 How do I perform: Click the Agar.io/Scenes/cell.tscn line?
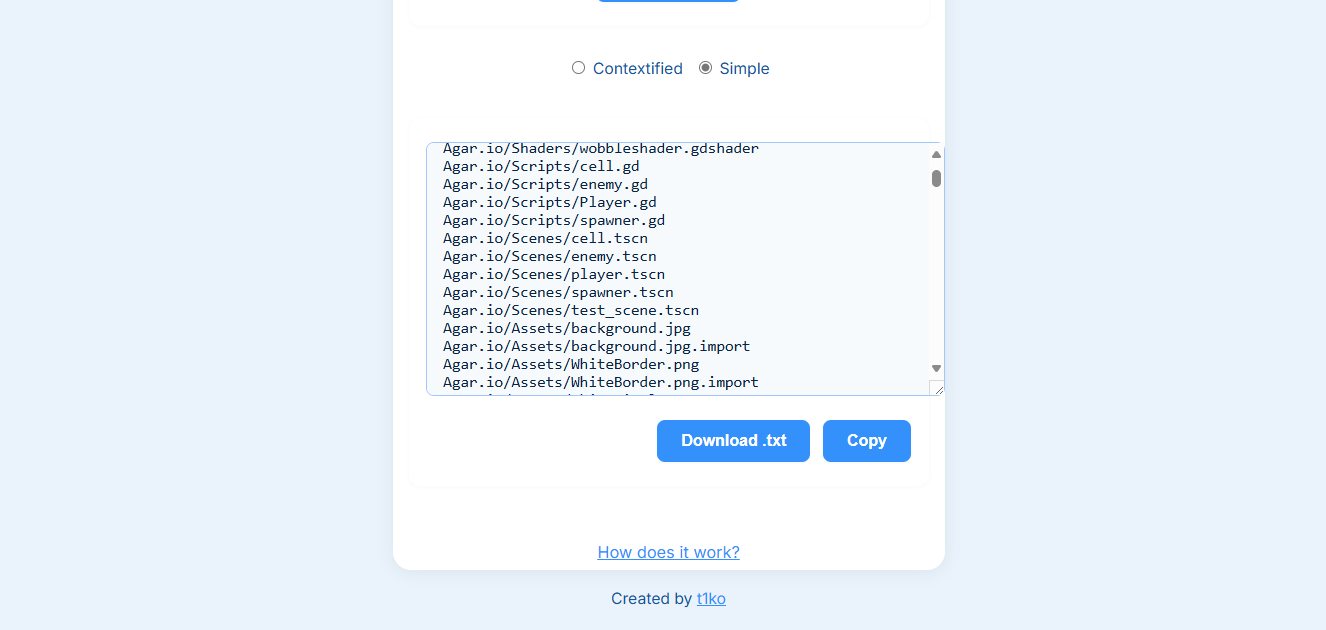pos(545,238)
